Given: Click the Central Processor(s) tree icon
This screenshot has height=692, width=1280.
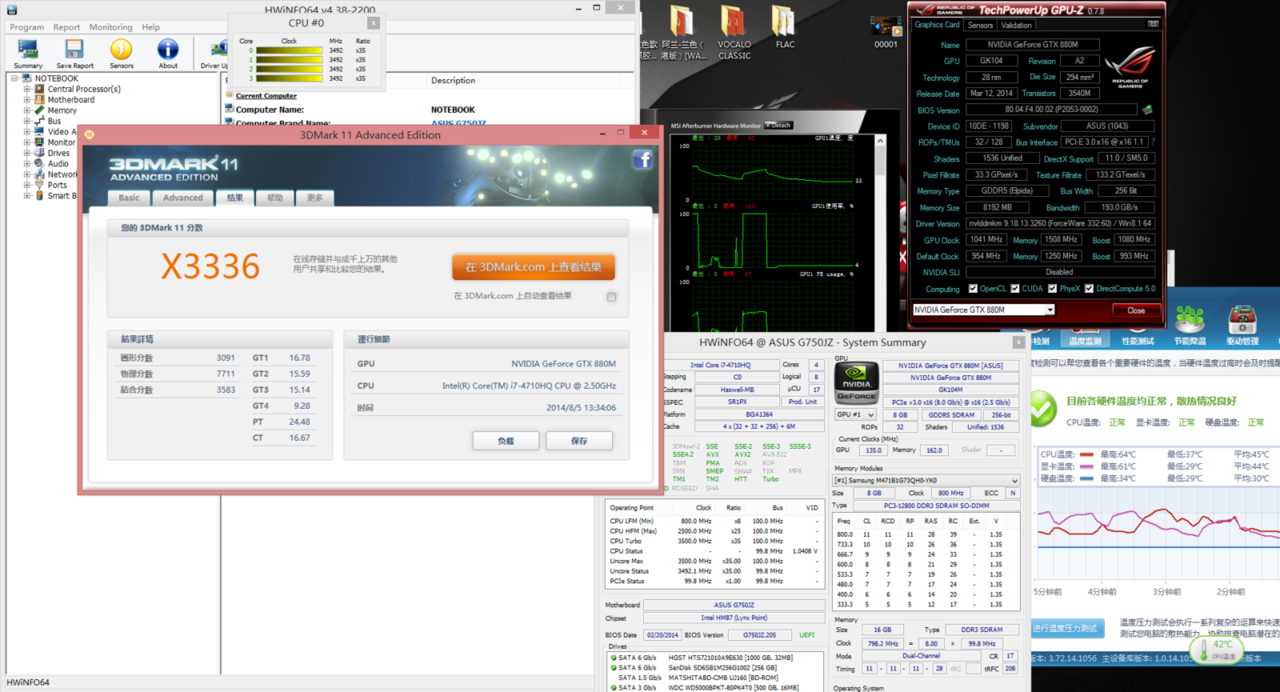Looking at the screenshot, I should click(x=41, y=89).
